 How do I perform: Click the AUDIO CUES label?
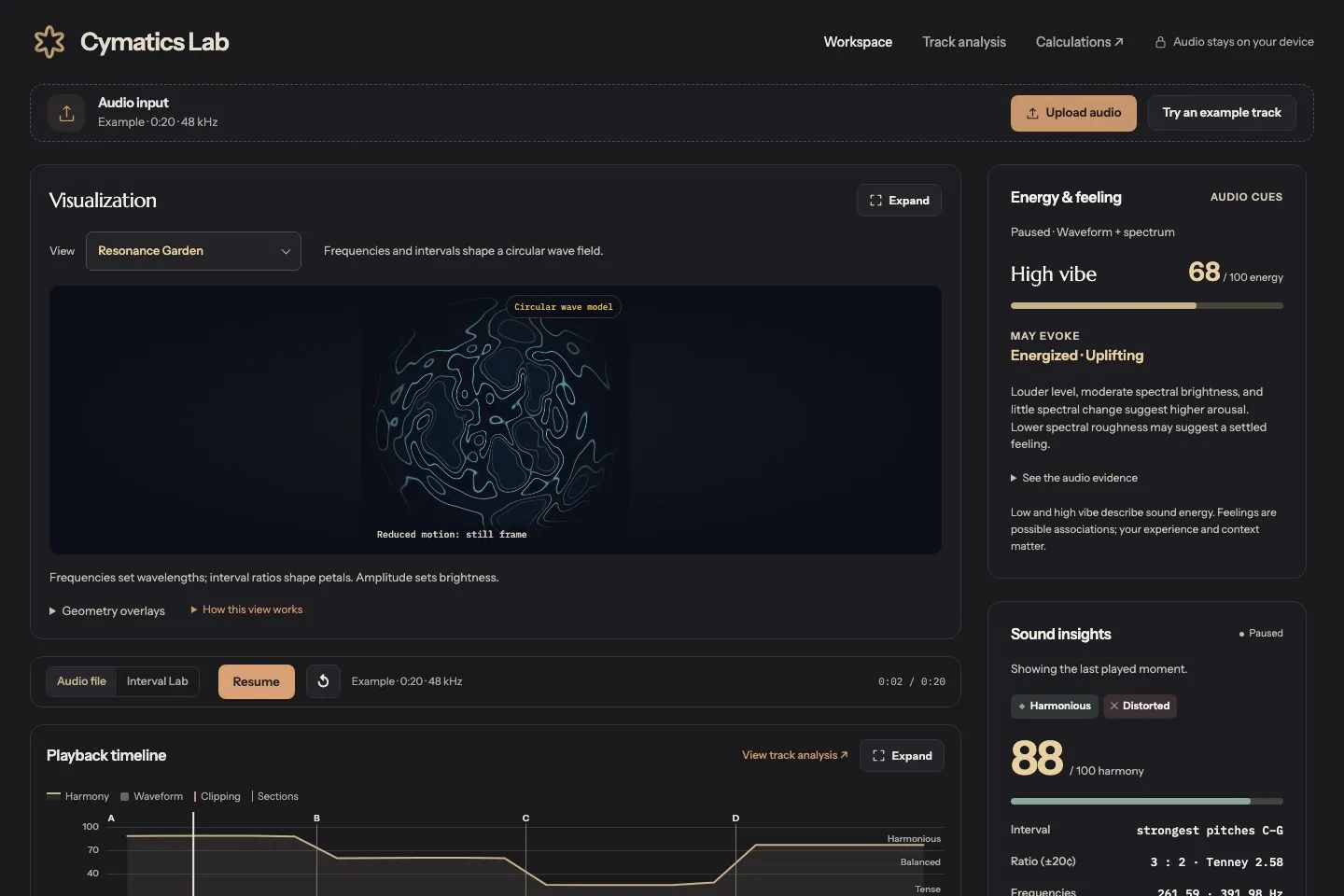point(1246,197)
